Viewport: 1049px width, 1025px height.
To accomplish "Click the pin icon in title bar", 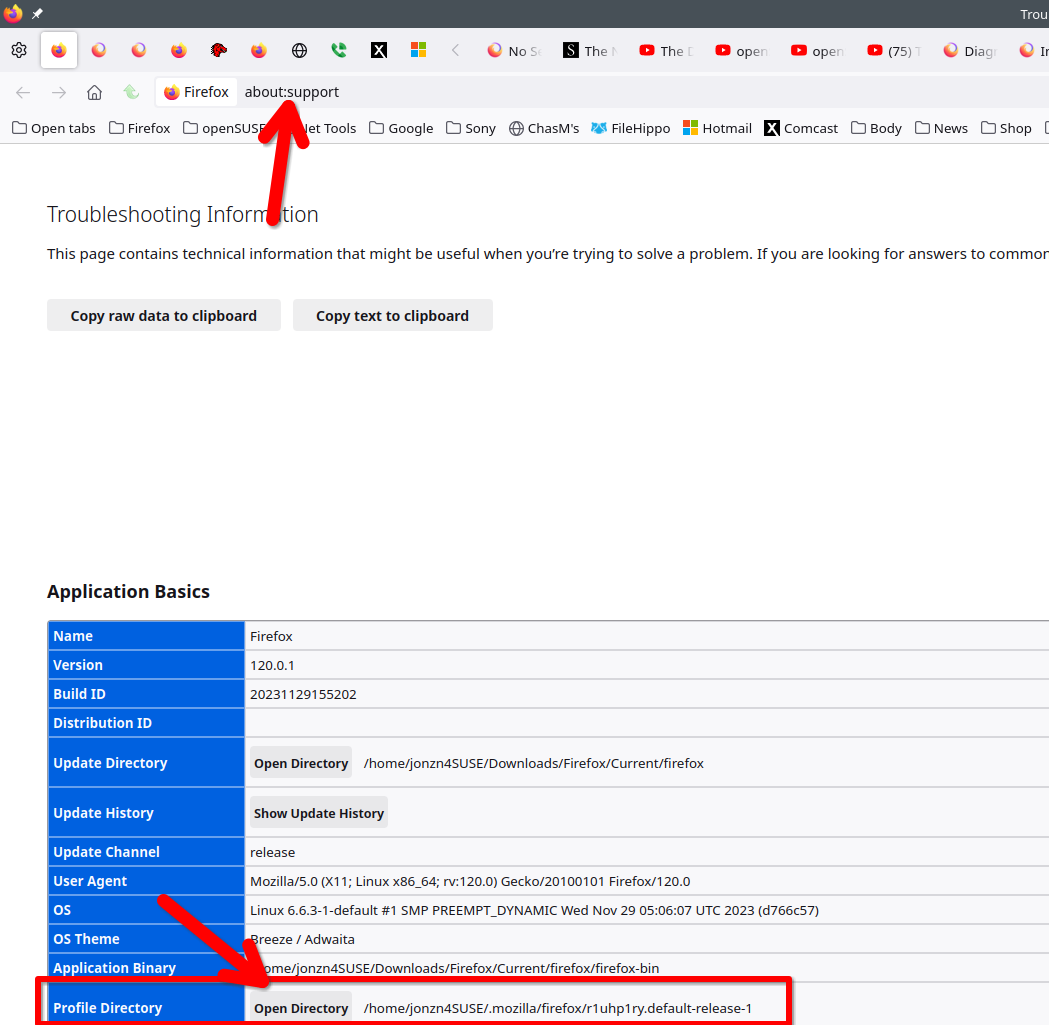I will tap(37, 14).
